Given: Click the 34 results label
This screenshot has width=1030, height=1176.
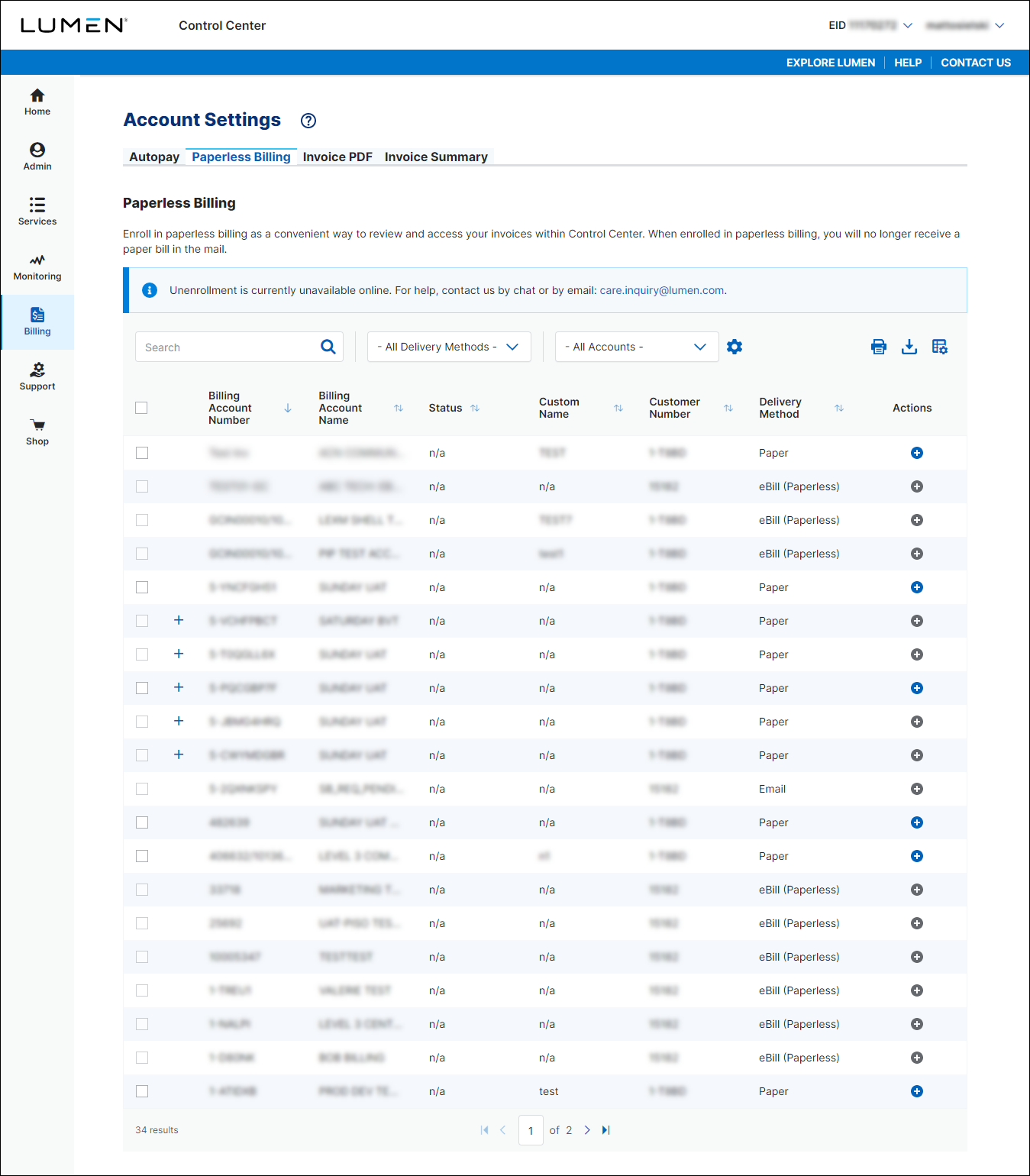Looking at the screenshot, I should point(157,1130).
